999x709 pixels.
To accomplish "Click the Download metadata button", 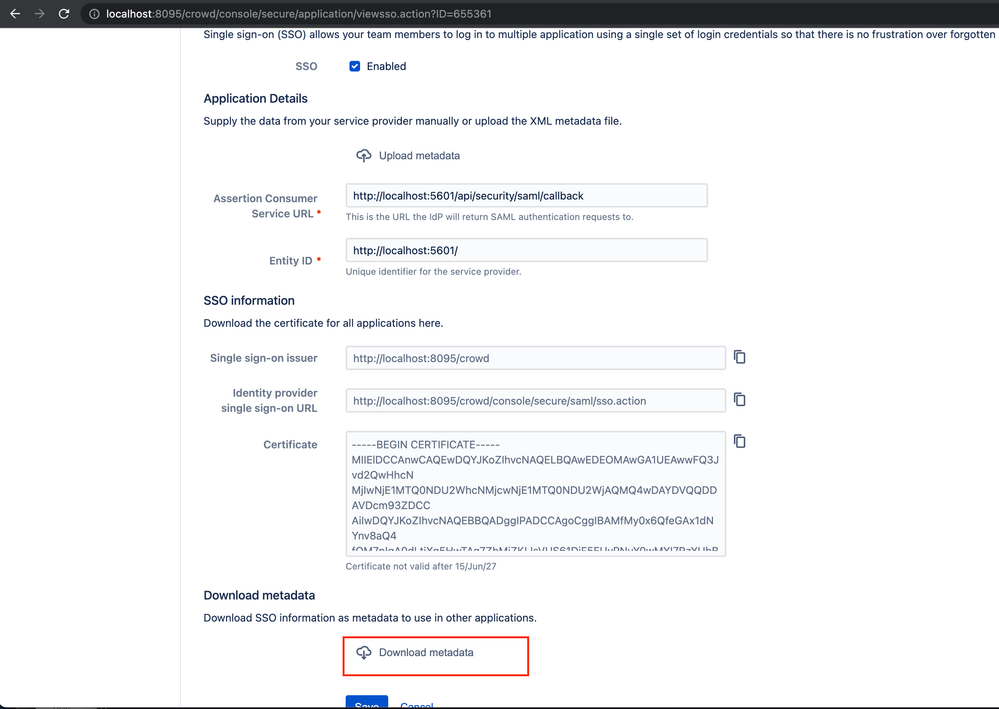I will (x=426, y=652).
